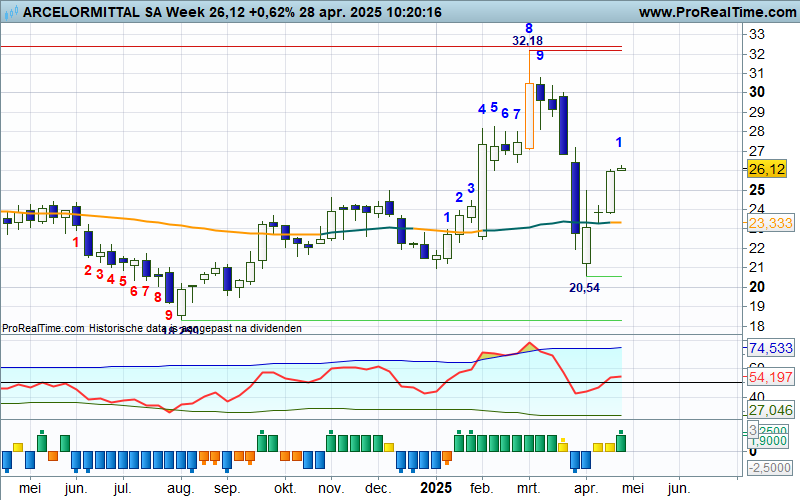Select the red 1 marker near June
800x500 pixels.
76,241
